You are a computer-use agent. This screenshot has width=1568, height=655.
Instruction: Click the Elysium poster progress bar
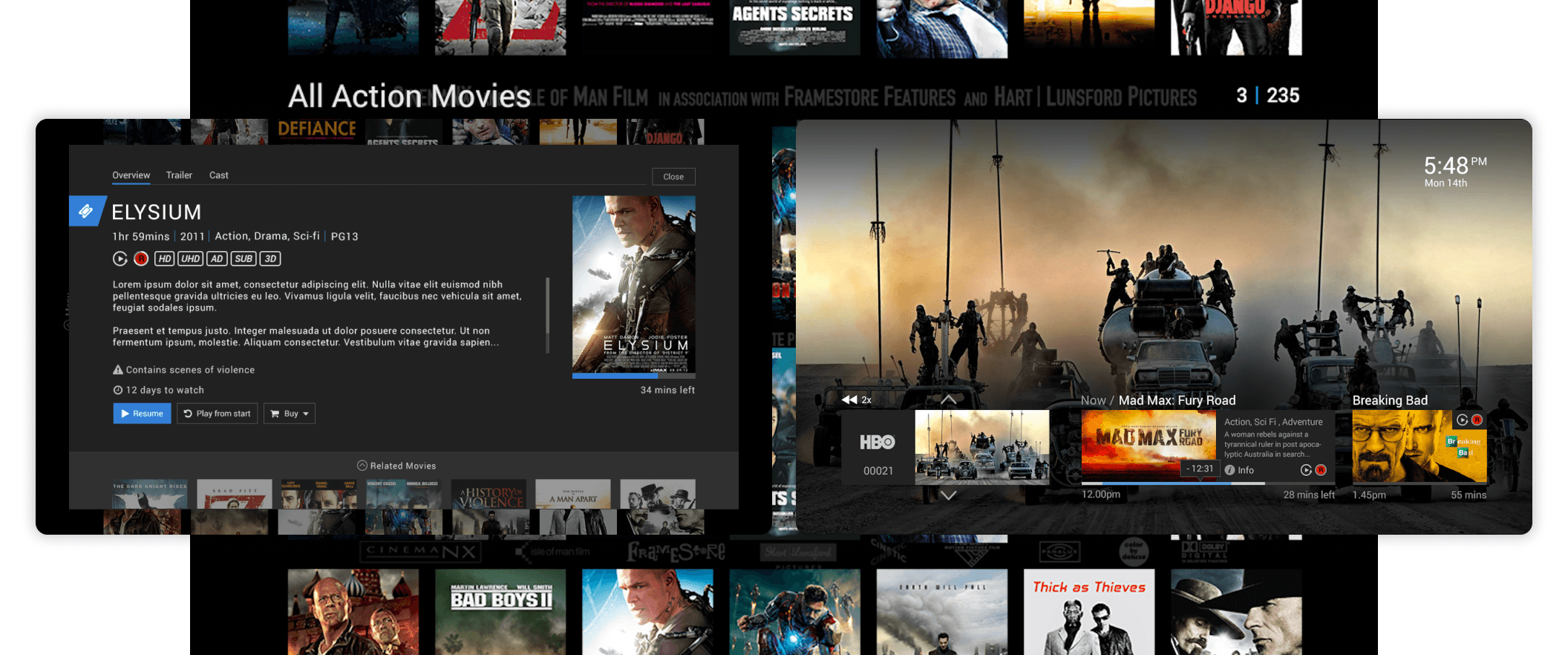click(x=634, y=376)
